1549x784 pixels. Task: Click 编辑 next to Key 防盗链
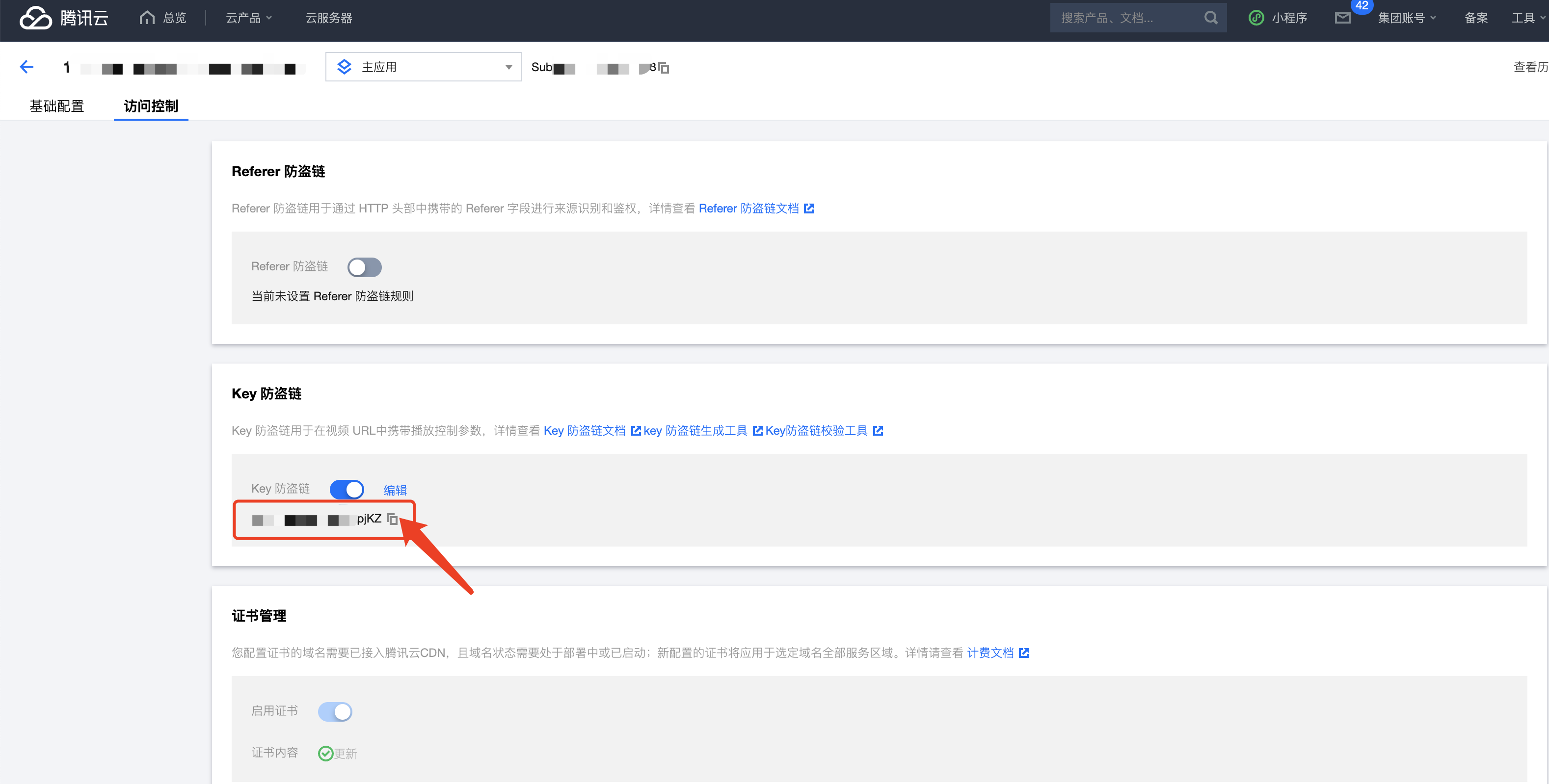(x=395, y=490)
